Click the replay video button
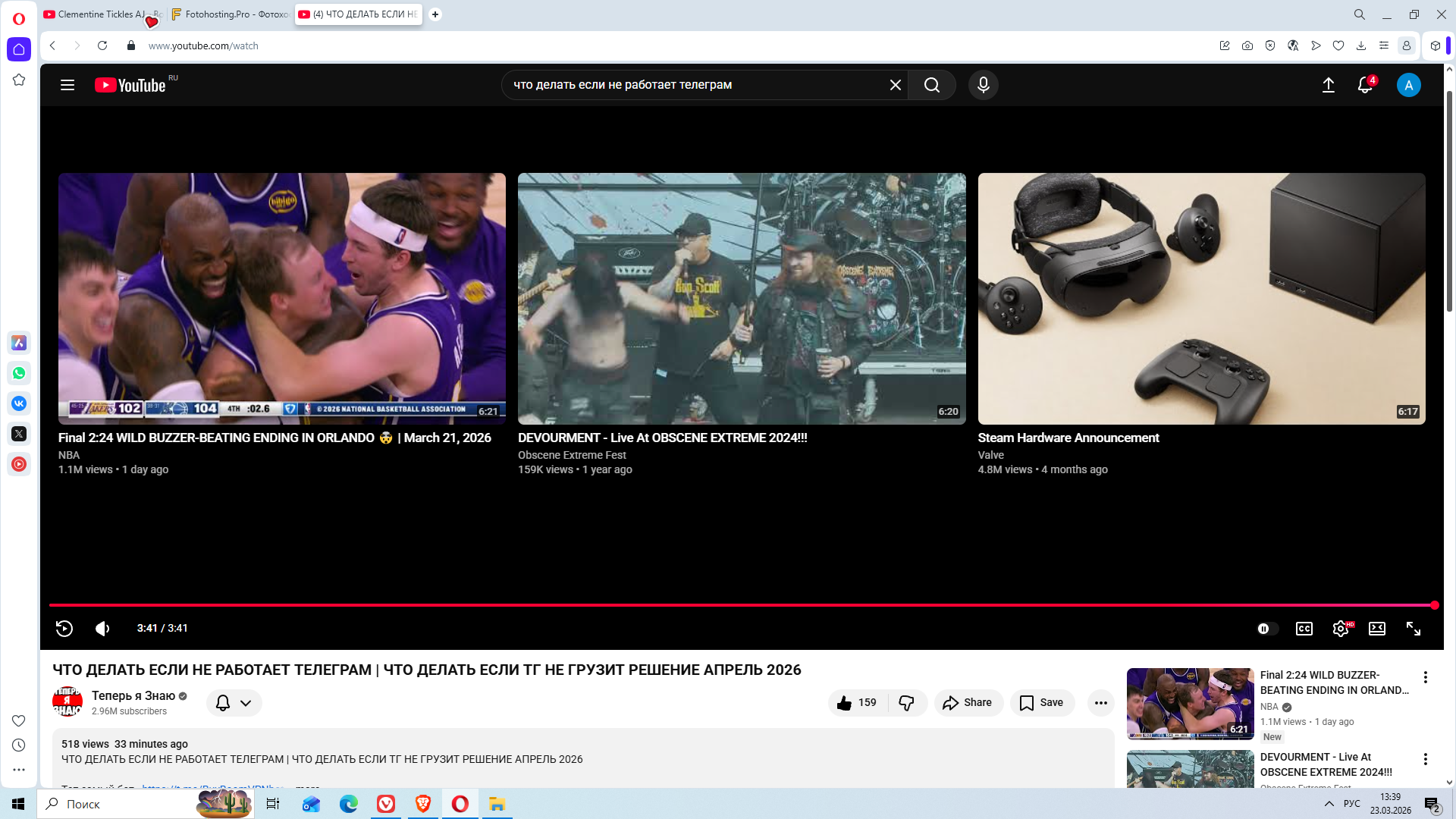The height and width of the screenshot is (819, 1456). (64, 629)
